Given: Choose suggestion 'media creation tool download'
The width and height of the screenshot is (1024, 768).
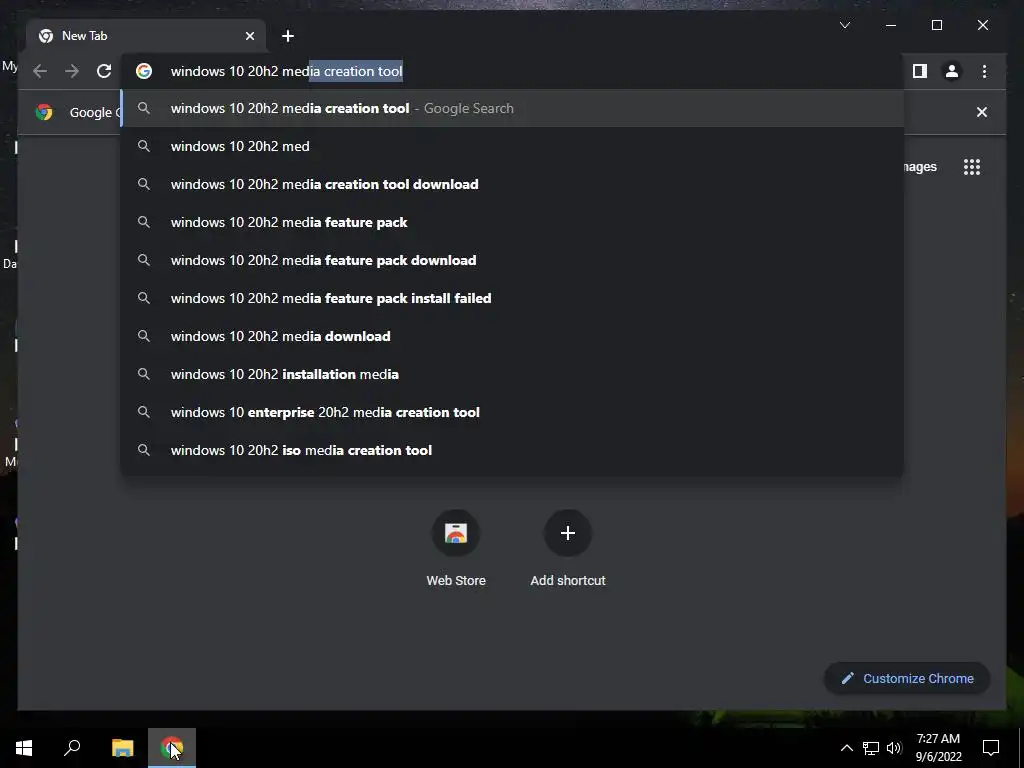Looking at the screenshot, I should pos(513,184).
